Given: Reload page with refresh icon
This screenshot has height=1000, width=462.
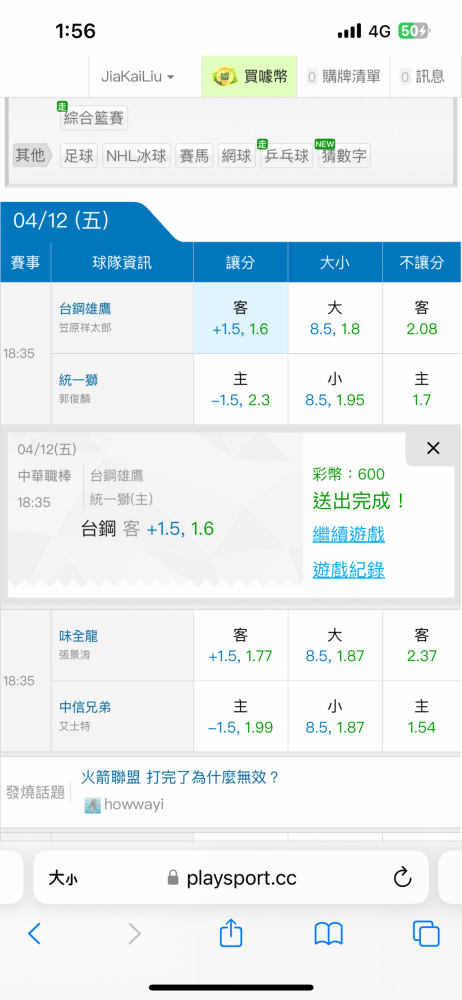Looking at the screenshot, I should click(x=402, y=878).
